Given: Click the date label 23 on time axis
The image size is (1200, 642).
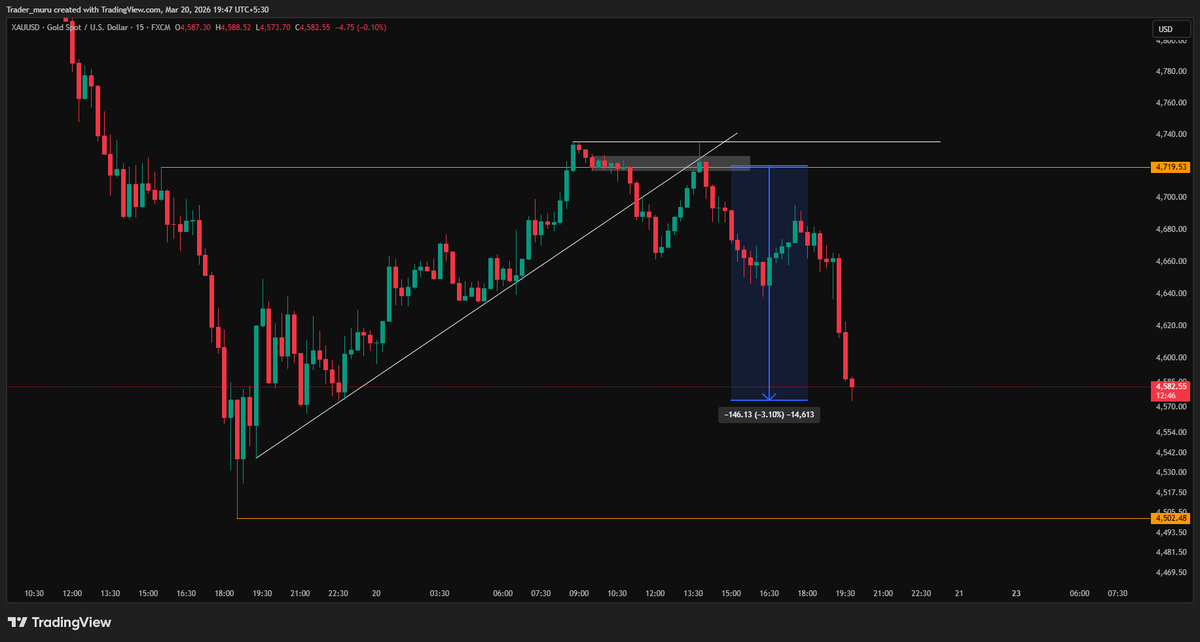Looking at the screenshot, I should tap(1016, 593).
